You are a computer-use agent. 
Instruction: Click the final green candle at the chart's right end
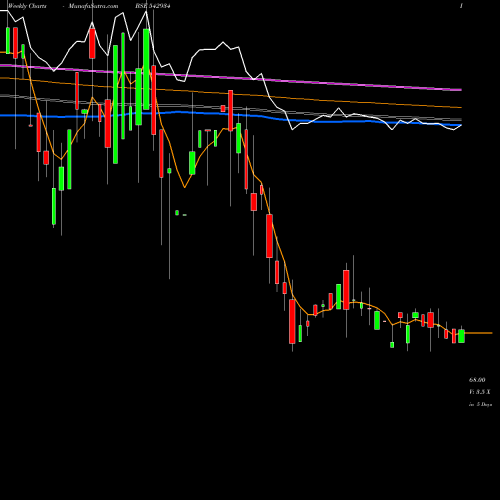[x=461, y=336]
